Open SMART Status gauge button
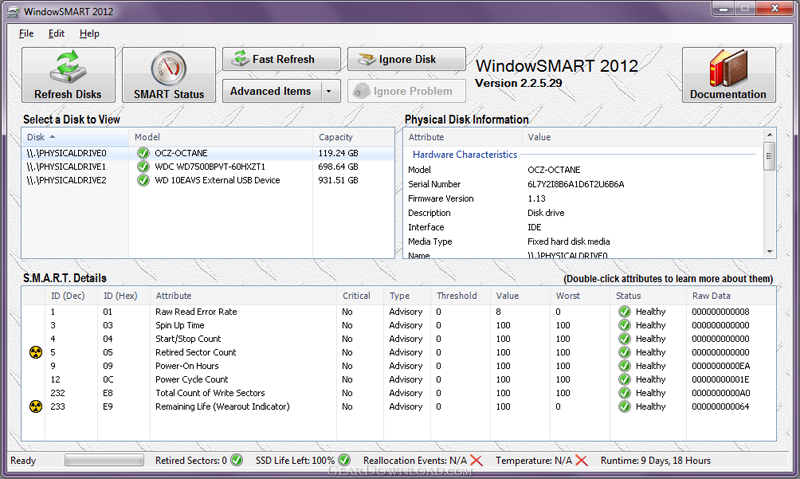800x479 pixels. 169,75
